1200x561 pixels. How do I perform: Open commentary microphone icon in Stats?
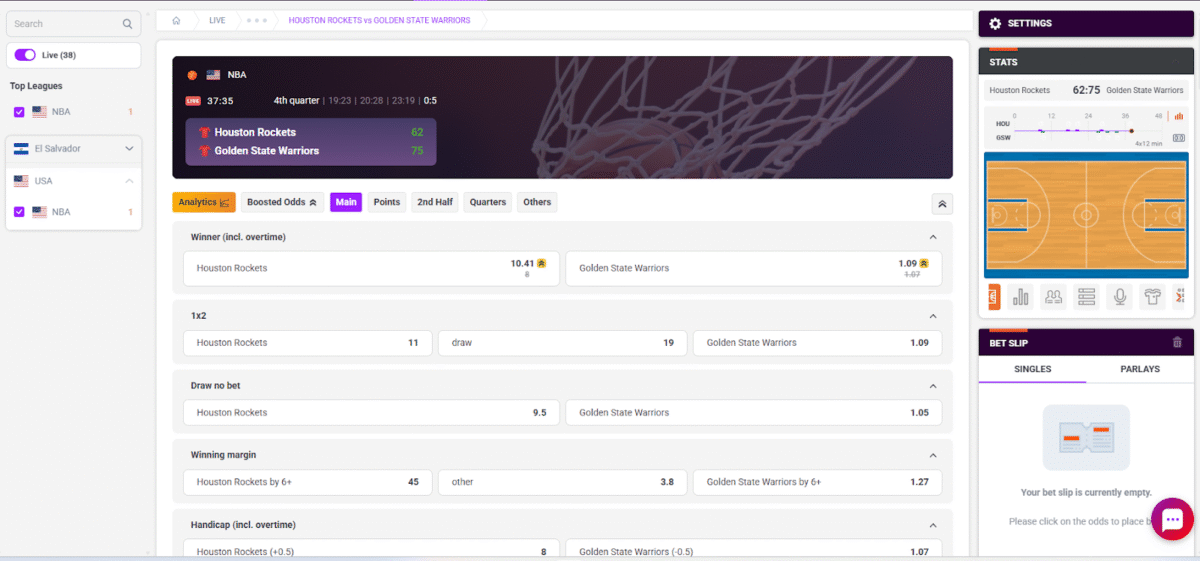click(1121, 296)
